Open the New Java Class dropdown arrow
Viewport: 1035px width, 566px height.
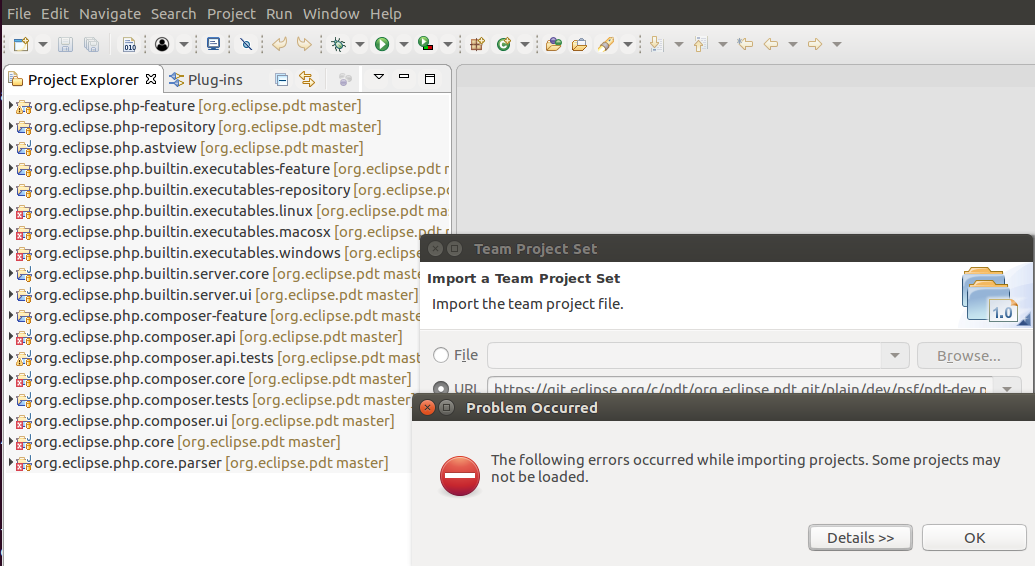525,44
